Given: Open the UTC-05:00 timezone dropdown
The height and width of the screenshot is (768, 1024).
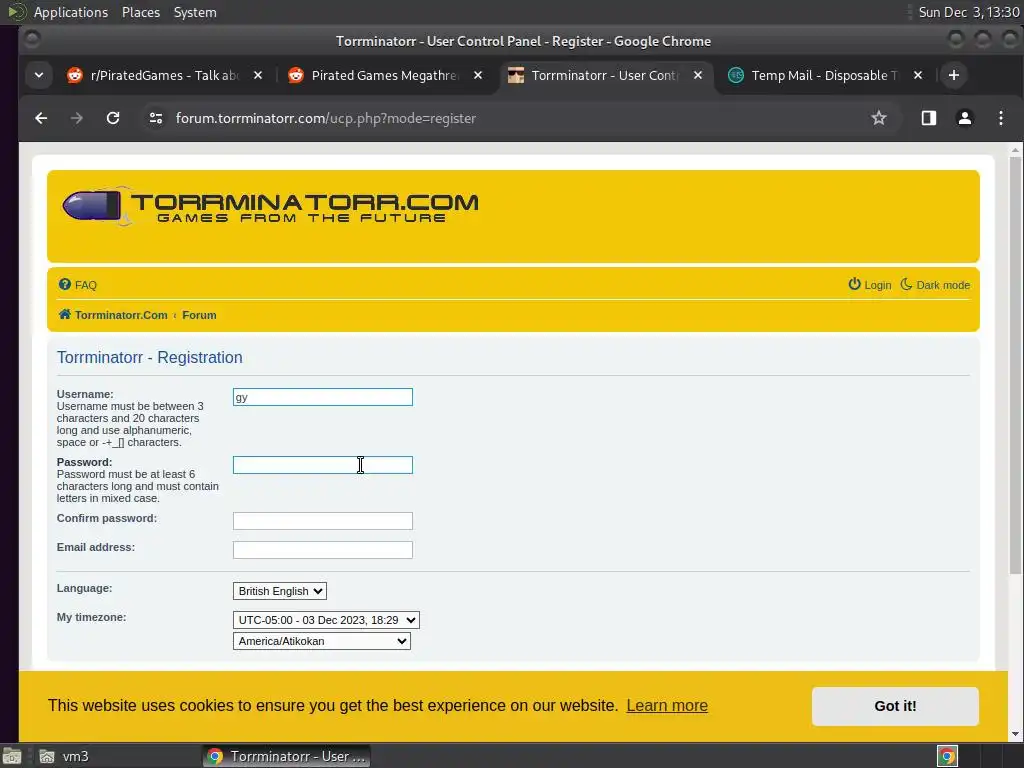Looking at the screenshot, I should [x=326, y=620].
